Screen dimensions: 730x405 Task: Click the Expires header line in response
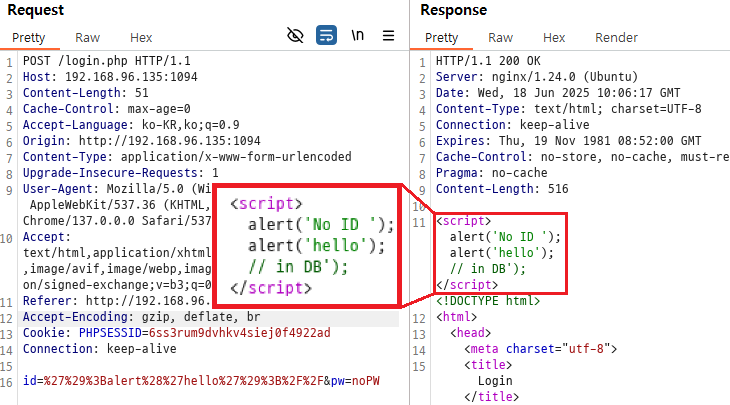click(x=568, y=141)
